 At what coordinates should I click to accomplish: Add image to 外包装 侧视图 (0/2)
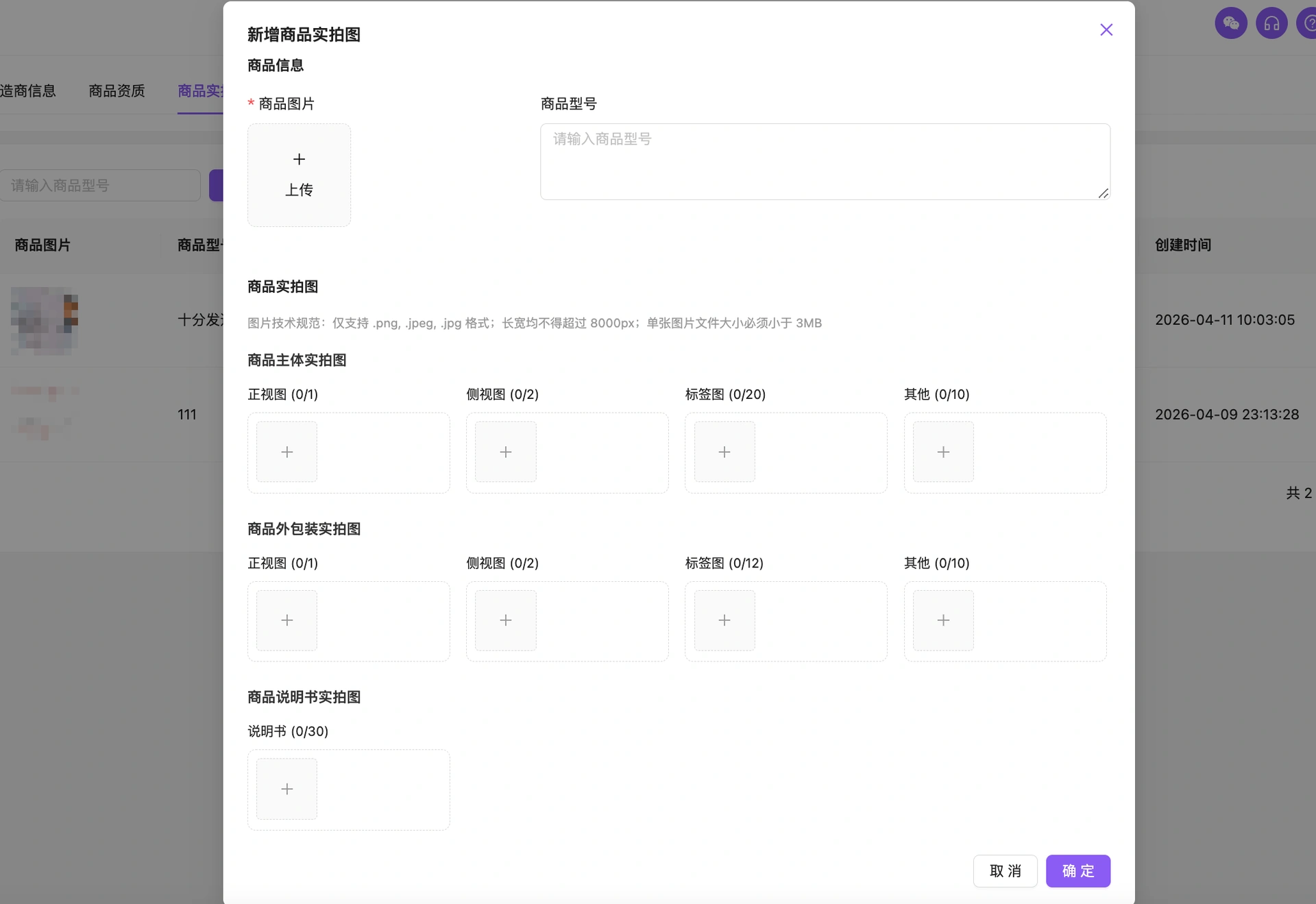505,620
